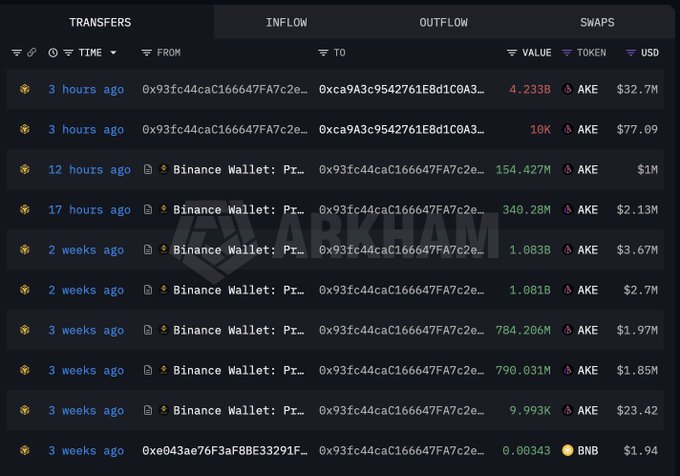The height and width of the screenshot is (476, 680).
Task: Click chain icon in 12 hours ago row
Action: click(x=25, y=170)
